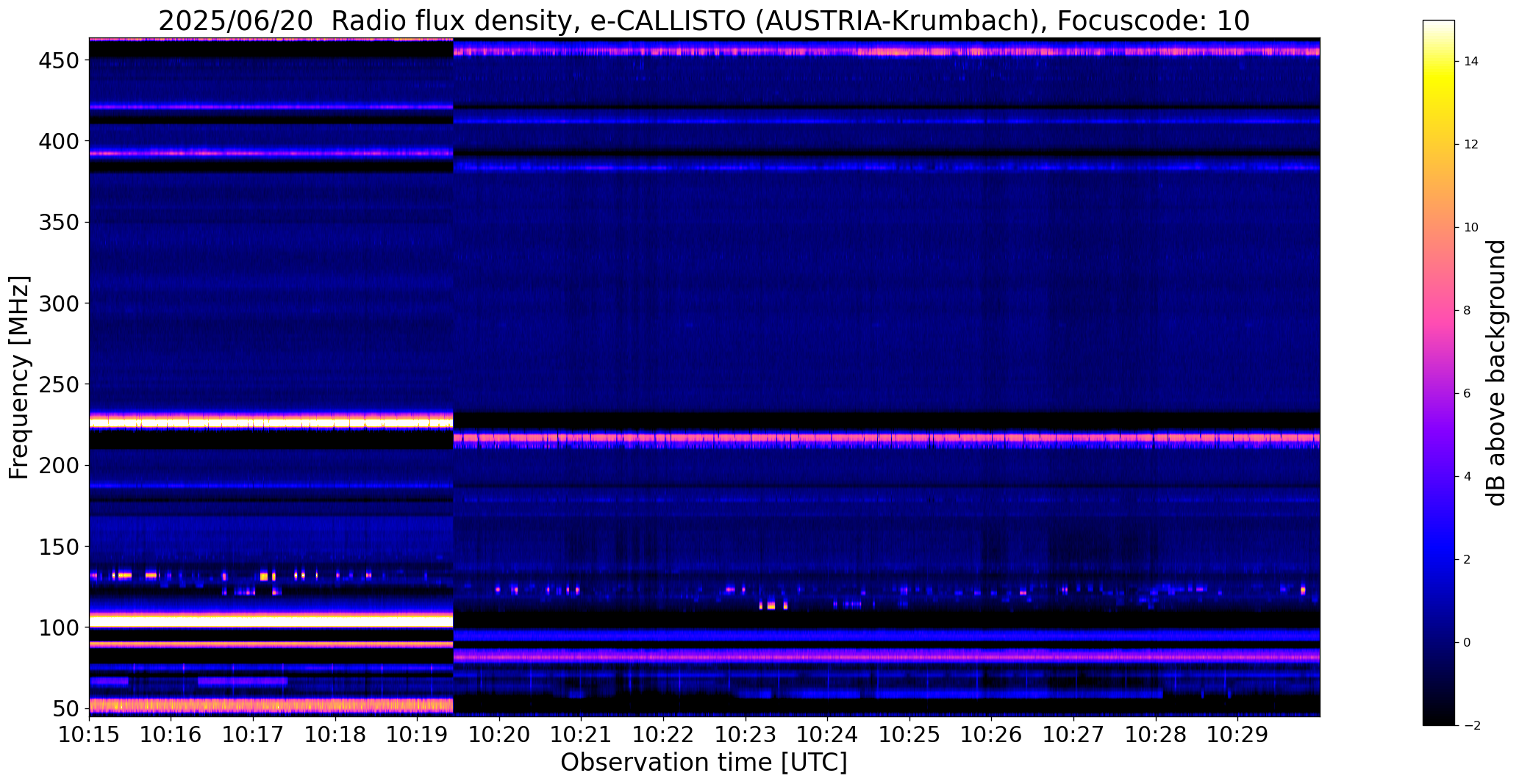
Task: Click the 10:25 time tick label
Action: coord(909,734)
